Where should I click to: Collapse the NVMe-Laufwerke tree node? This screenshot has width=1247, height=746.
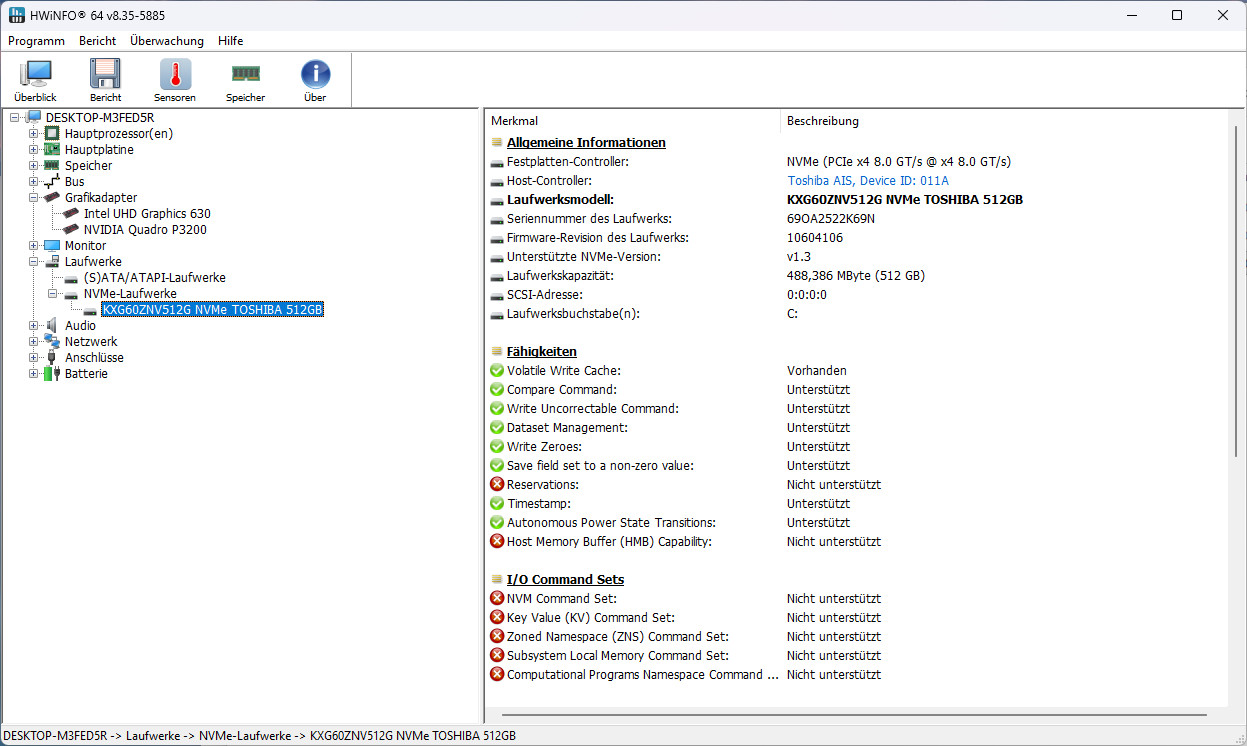click(53, 294)
